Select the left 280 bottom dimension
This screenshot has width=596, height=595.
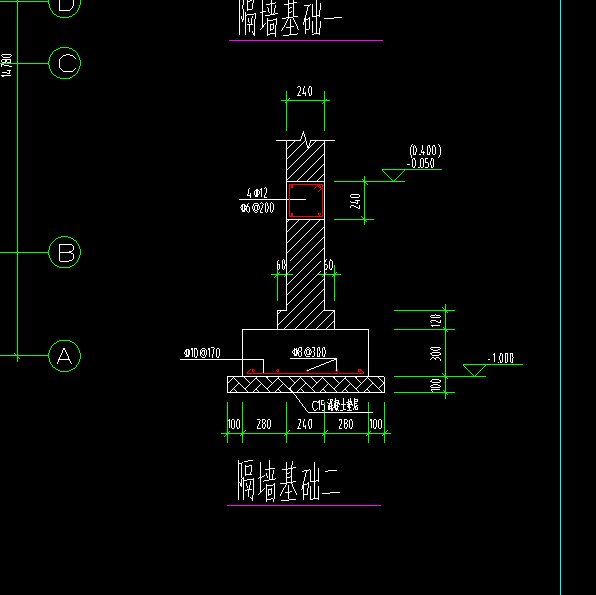click(264, 424)
